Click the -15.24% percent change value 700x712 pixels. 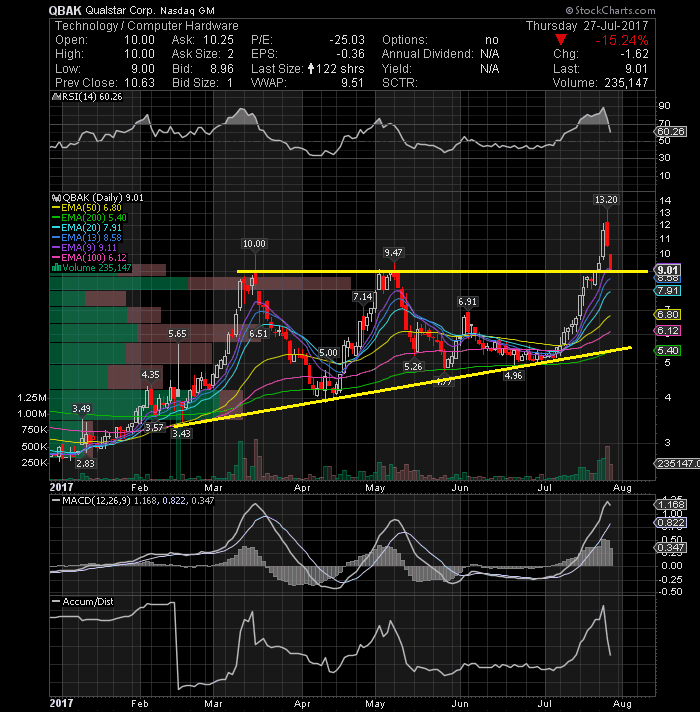[621, 40]
